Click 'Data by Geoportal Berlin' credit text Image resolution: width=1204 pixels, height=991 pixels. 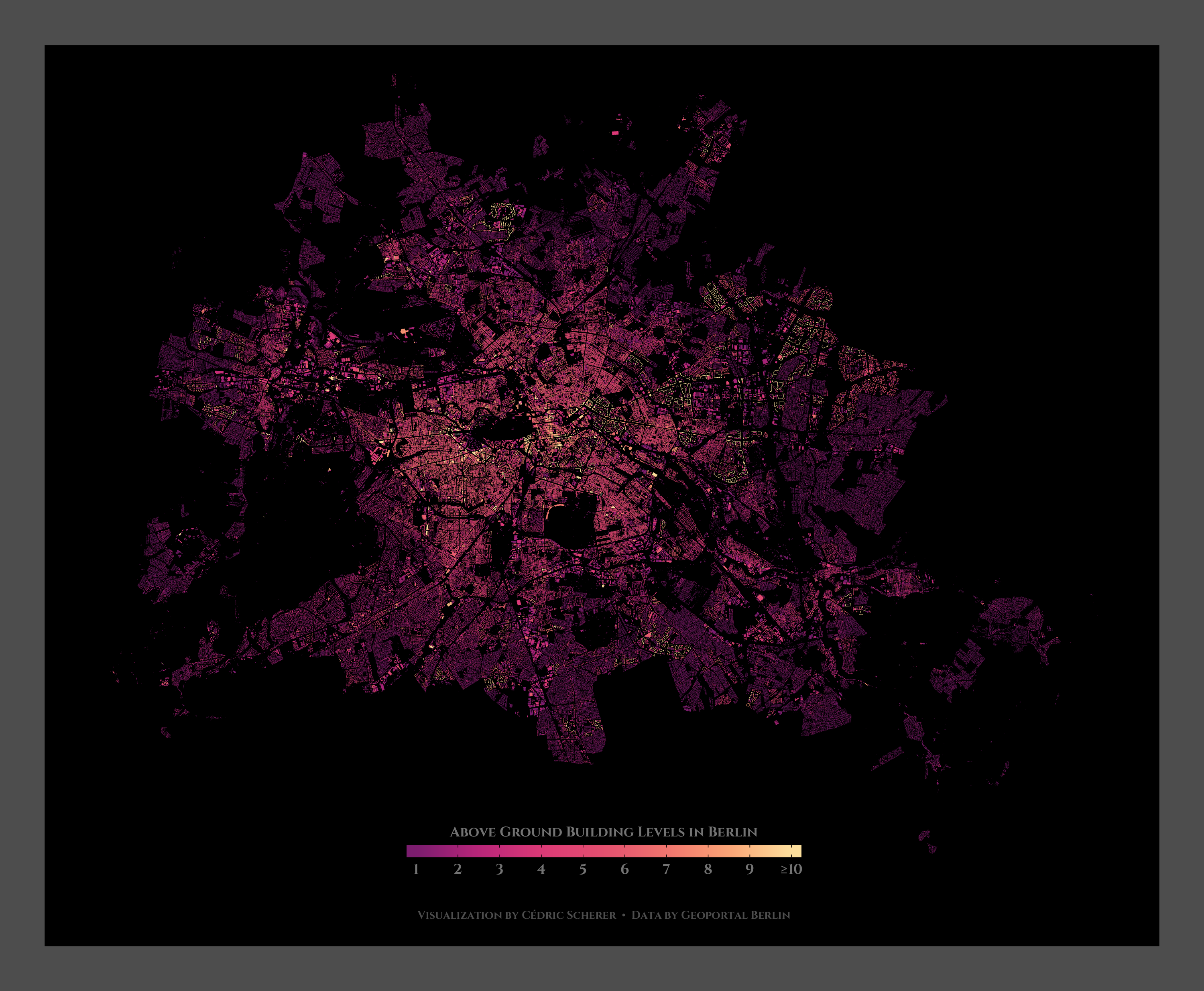tap(710, 915)
